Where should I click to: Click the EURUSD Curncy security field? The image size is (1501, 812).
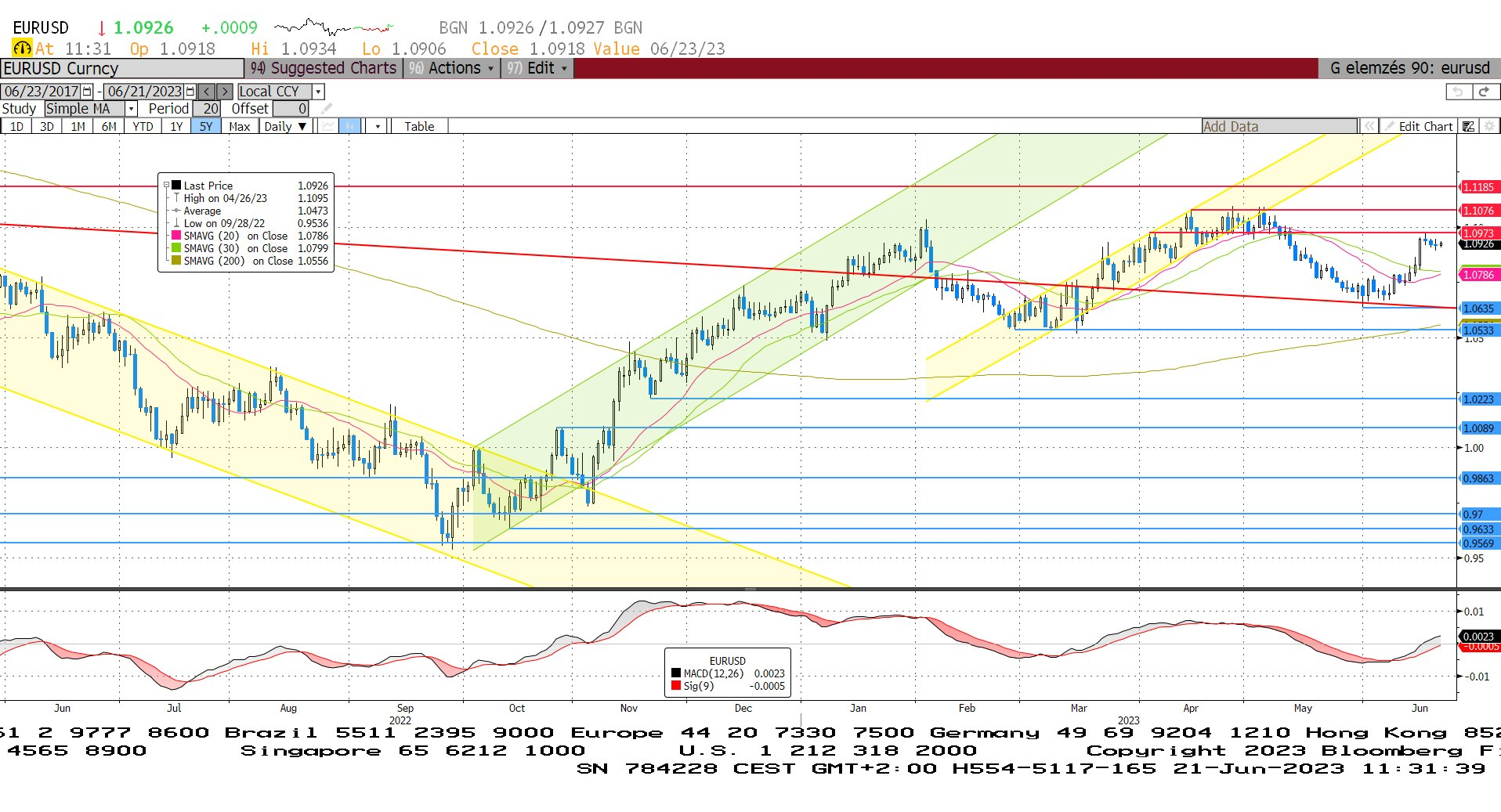pyautogui.click(x=122, y=69)
